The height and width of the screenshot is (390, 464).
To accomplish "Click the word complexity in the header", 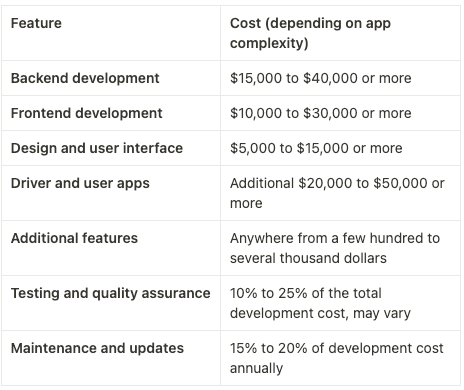I will pos(269,43).
